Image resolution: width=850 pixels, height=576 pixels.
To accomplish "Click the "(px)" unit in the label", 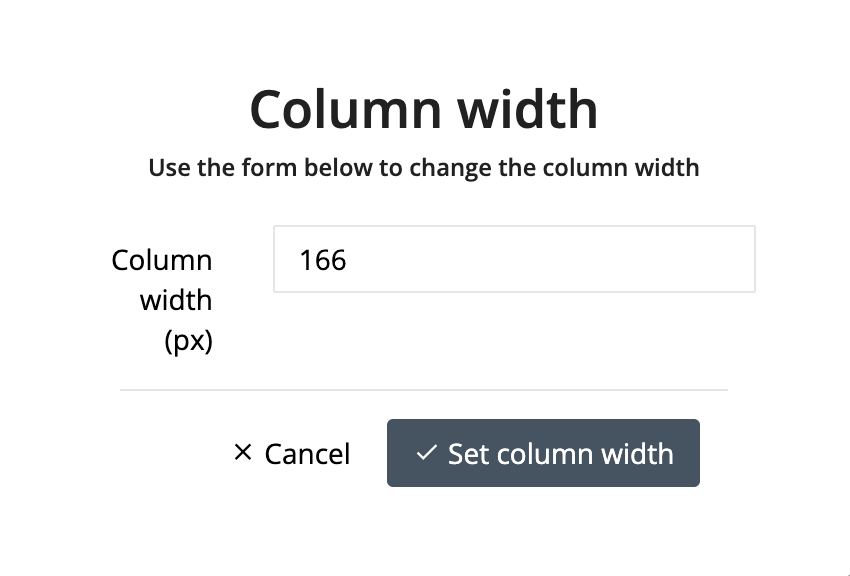I will [x=188, y=340].
